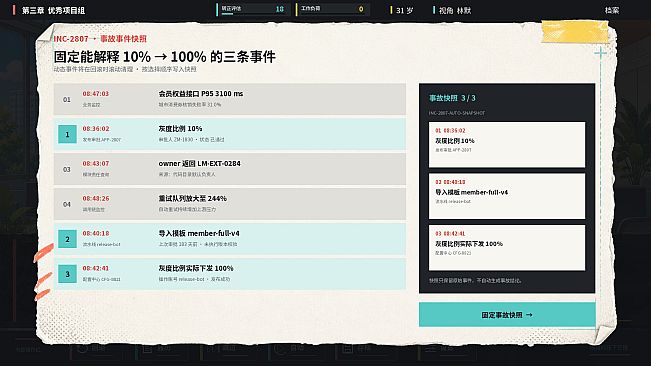
Task: Click the 08:36:02 timestamp in event list
Action: coord(95,129)
